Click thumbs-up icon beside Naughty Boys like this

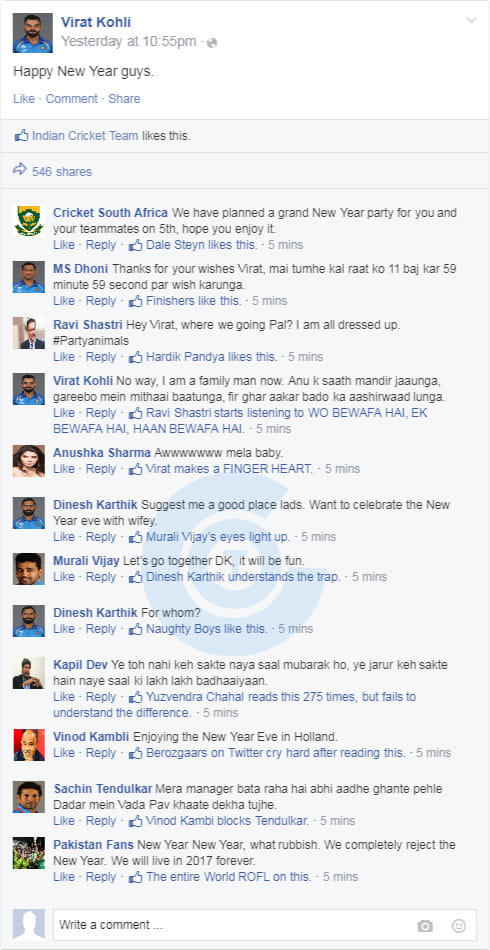[136, 629]
